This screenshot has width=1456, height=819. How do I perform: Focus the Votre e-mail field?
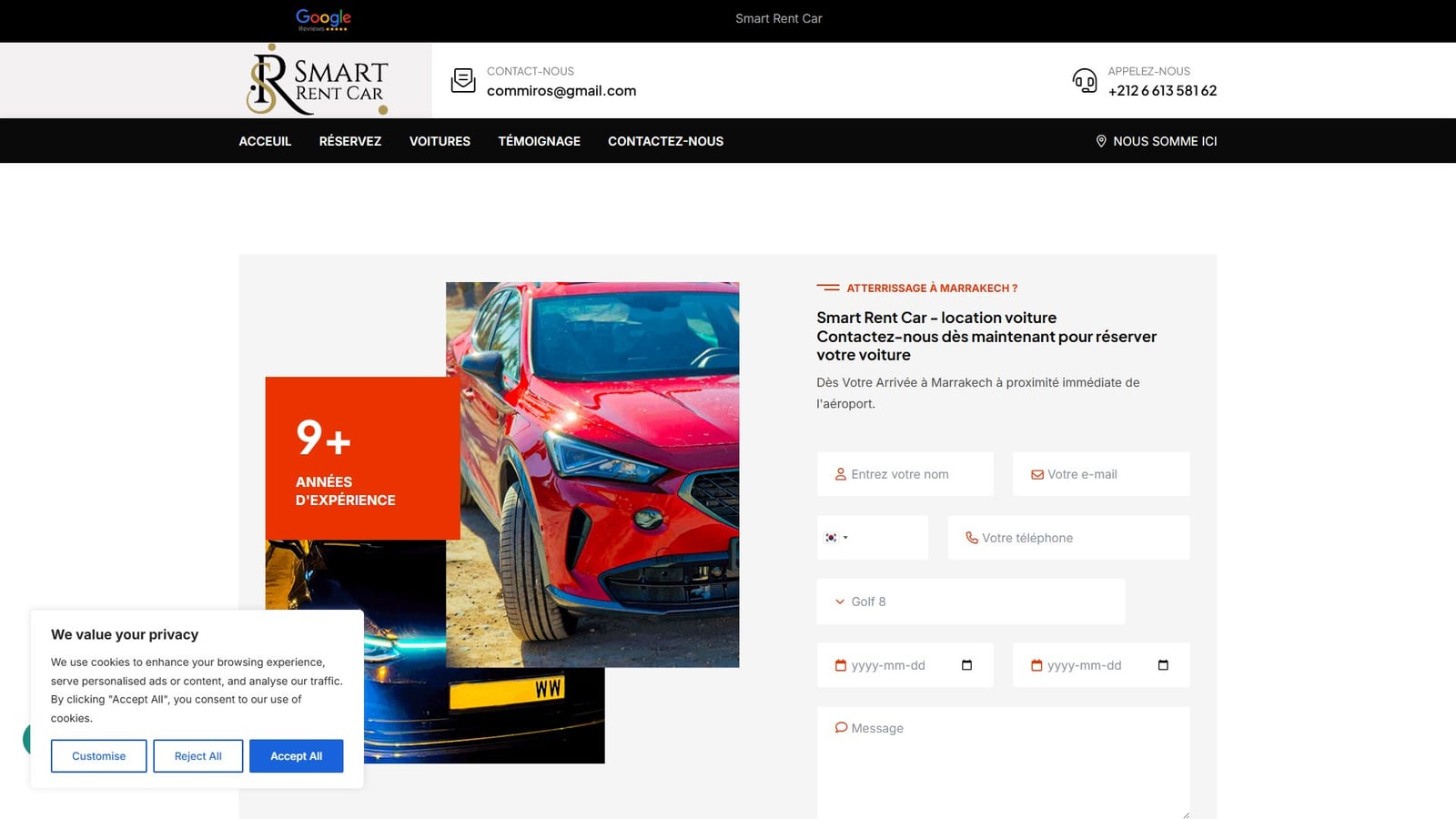1101,474
